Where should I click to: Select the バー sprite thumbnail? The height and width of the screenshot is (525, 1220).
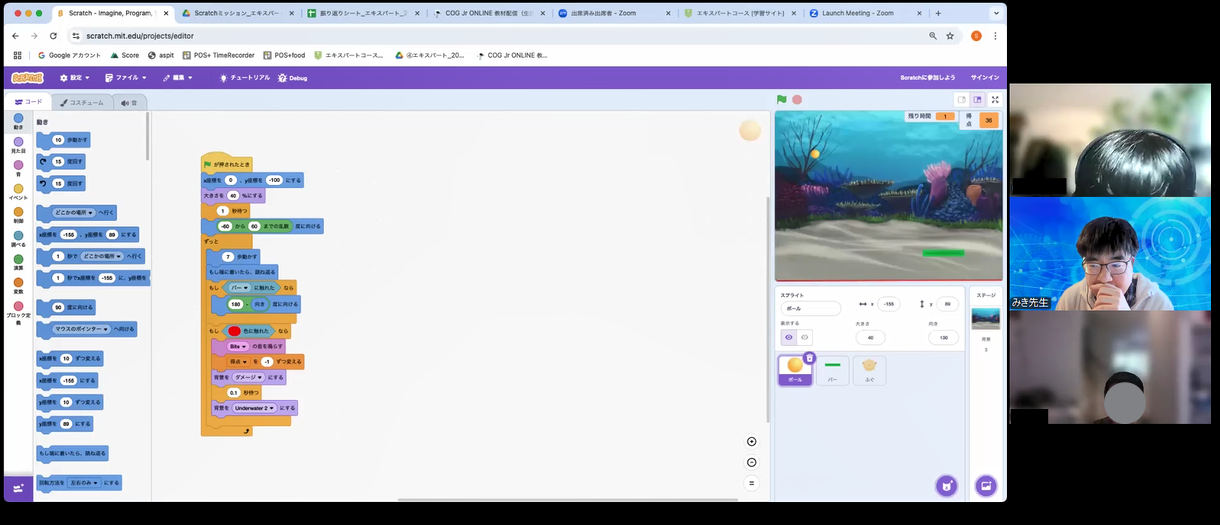[832, 370]
